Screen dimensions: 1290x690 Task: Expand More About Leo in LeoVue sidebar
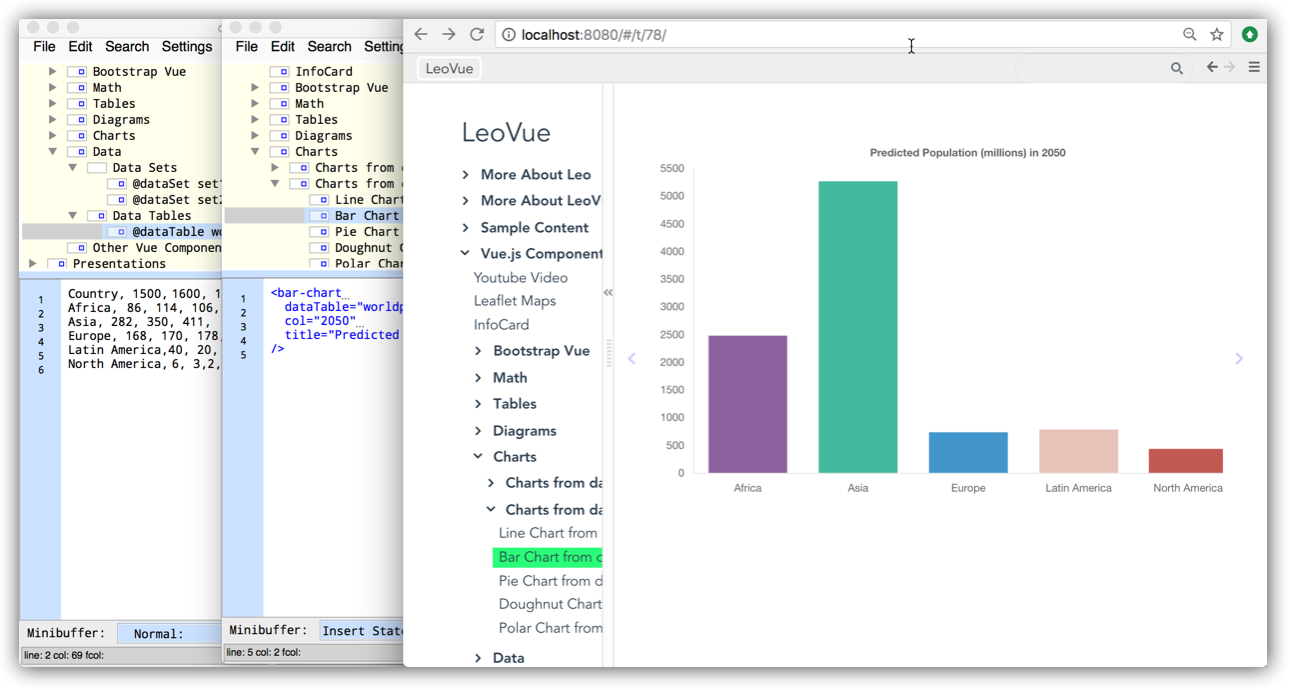(x=465, y=175)
